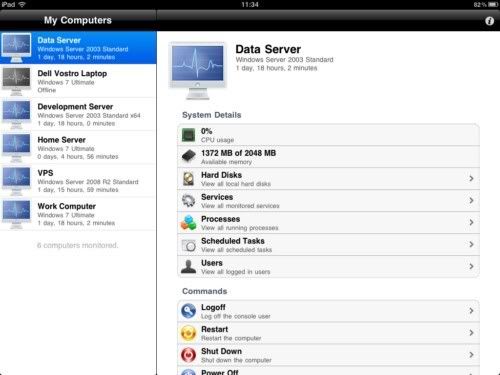
Task: Click the yellow Restart icon
Action: click(188, 333)
